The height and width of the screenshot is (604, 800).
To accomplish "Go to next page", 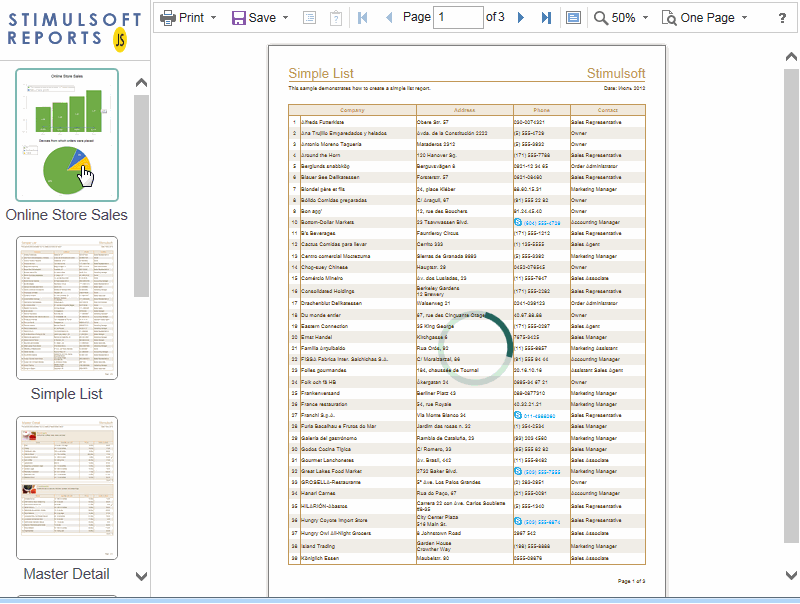I will click(x=520, y=18).
